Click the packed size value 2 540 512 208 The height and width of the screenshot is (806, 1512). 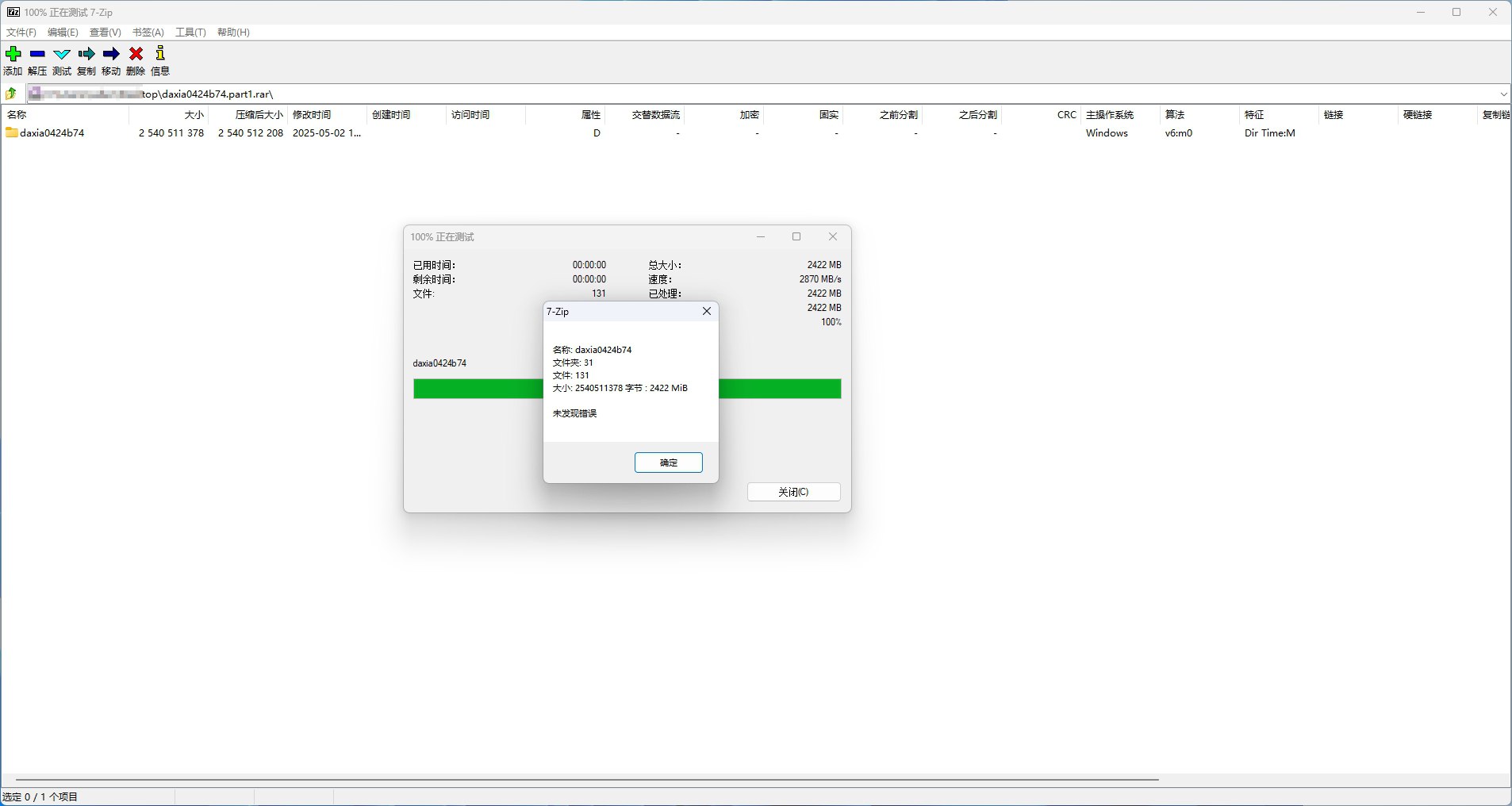251,133
